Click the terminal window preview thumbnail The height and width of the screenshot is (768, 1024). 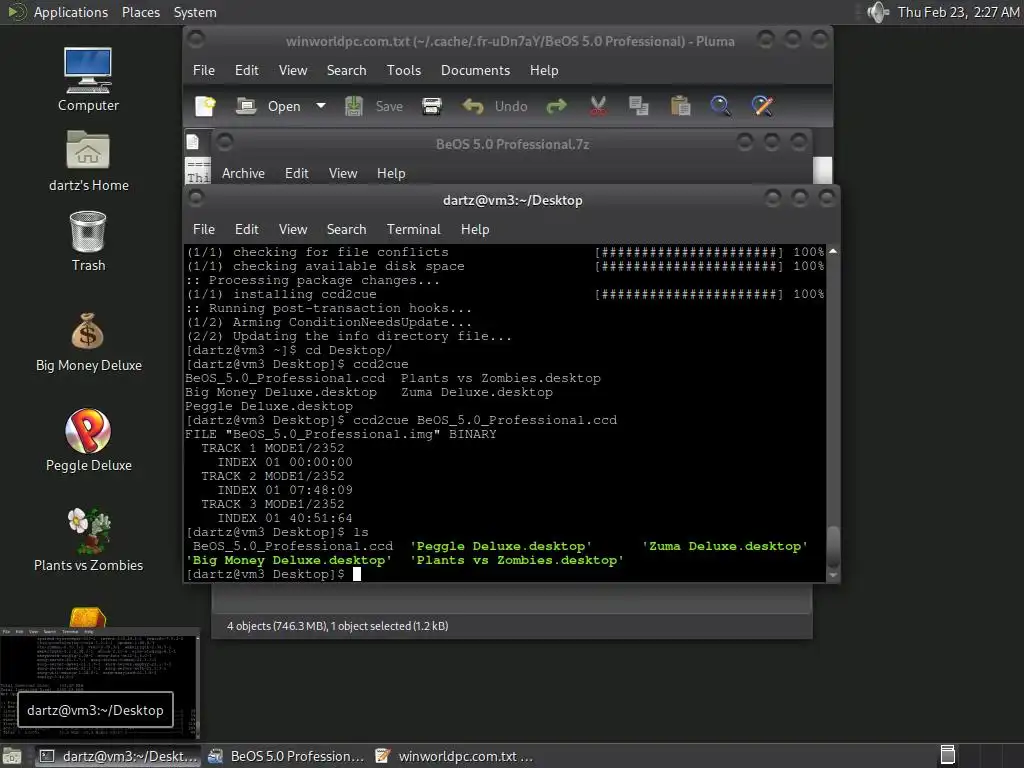coord(99,682)
